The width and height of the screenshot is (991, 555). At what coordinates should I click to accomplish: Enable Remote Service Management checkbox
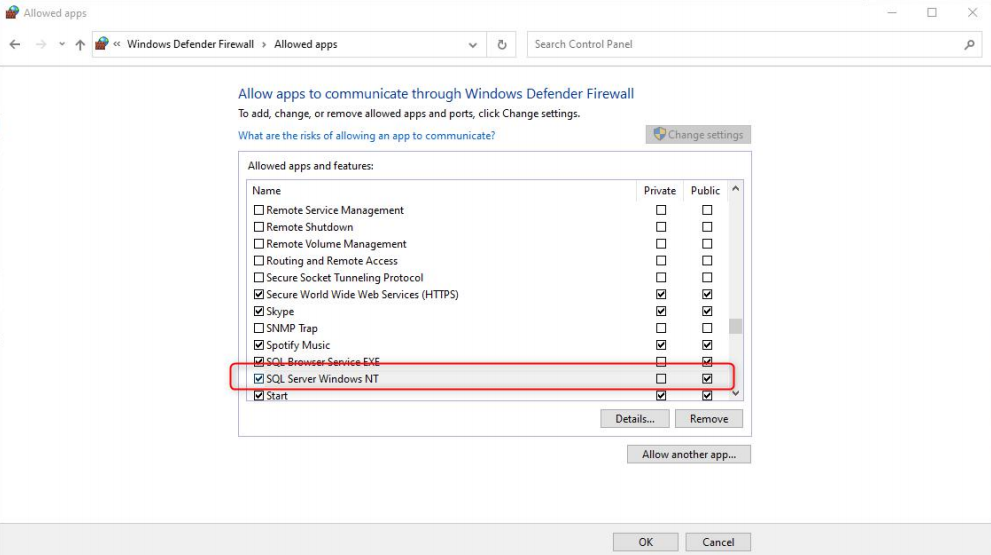click(x=258, y=210)
